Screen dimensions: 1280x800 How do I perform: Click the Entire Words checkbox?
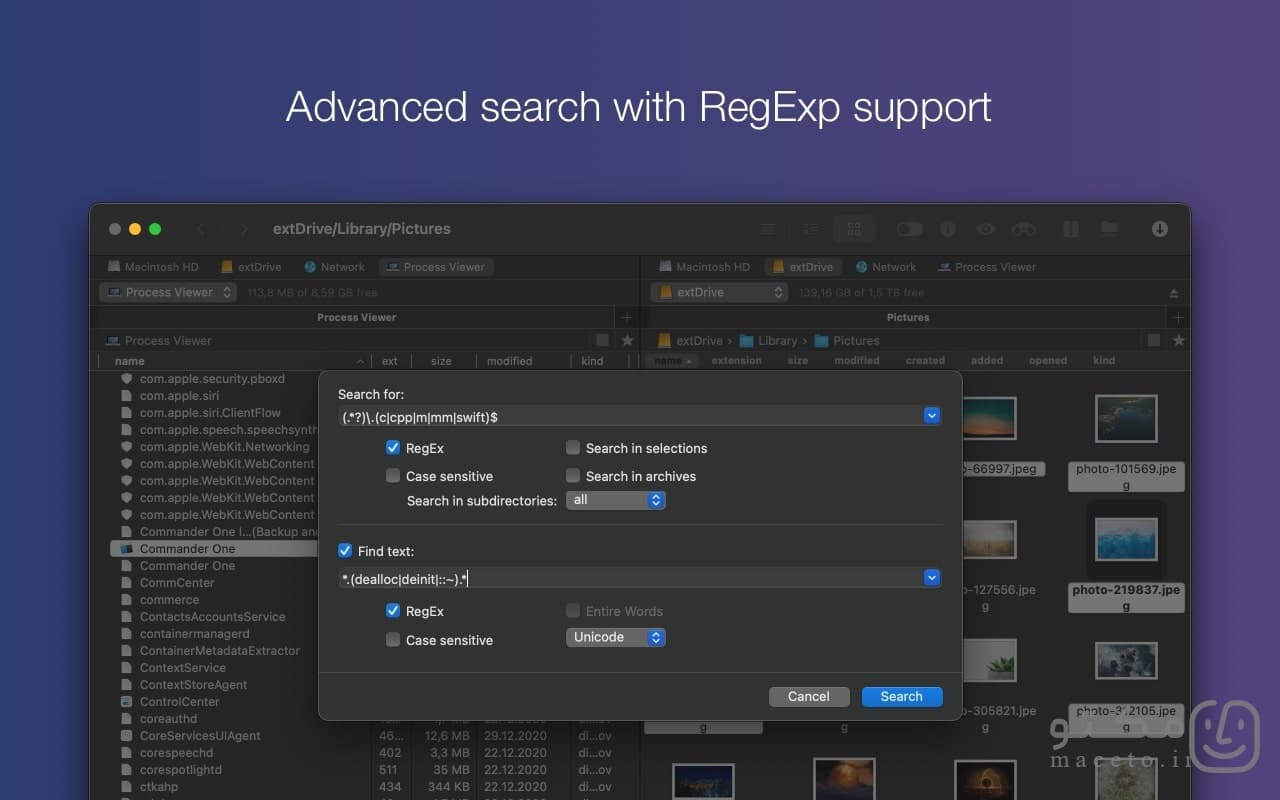[x=573, y=611]
